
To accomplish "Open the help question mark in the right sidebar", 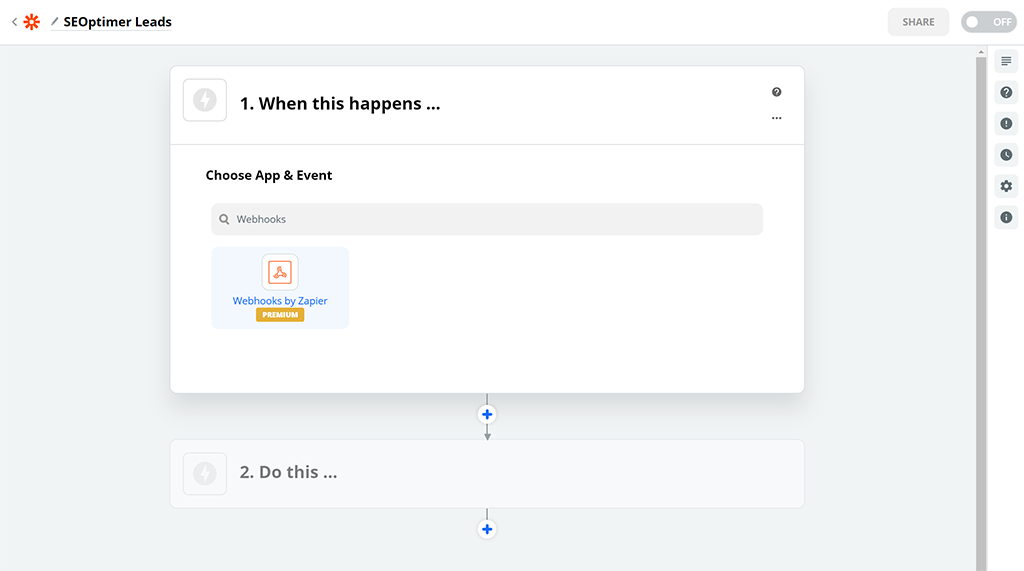I will tap(1006, 93).
